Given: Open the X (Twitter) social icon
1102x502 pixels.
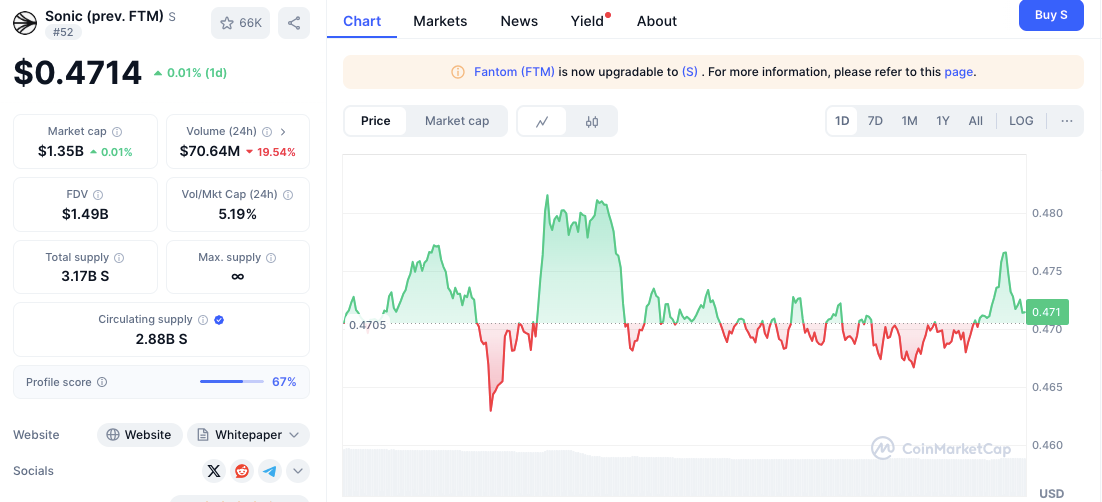Looking at the screenshot, I should click(214, 471).
